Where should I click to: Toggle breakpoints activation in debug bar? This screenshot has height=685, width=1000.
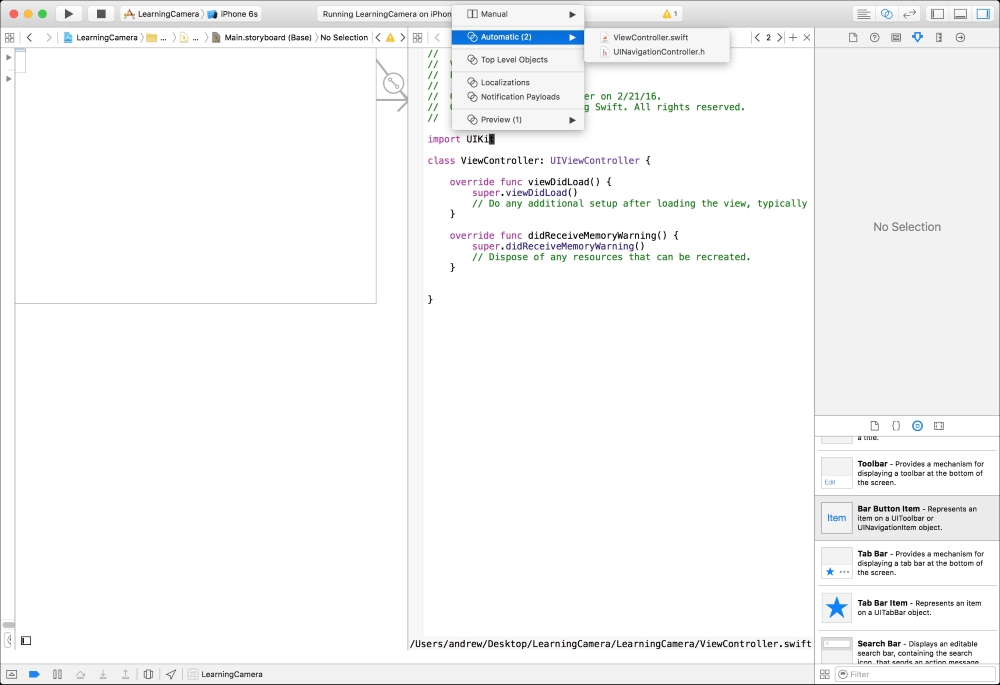click(x=34, y=675)
